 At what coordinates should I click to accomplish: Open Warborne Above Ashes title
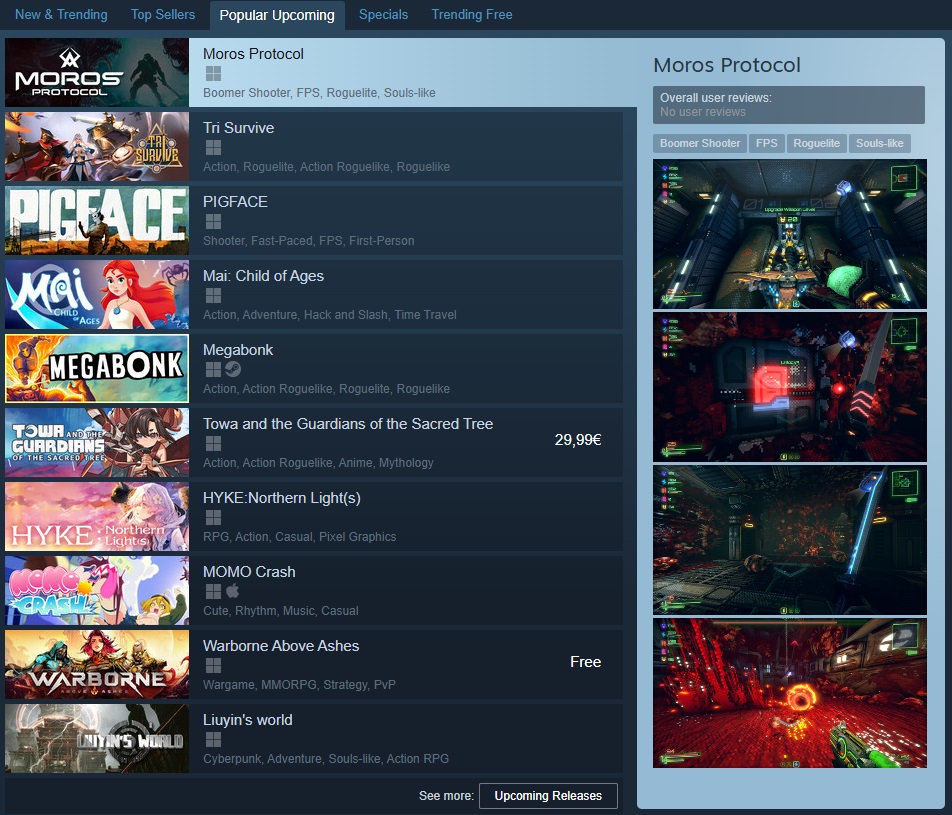(281, 646)
